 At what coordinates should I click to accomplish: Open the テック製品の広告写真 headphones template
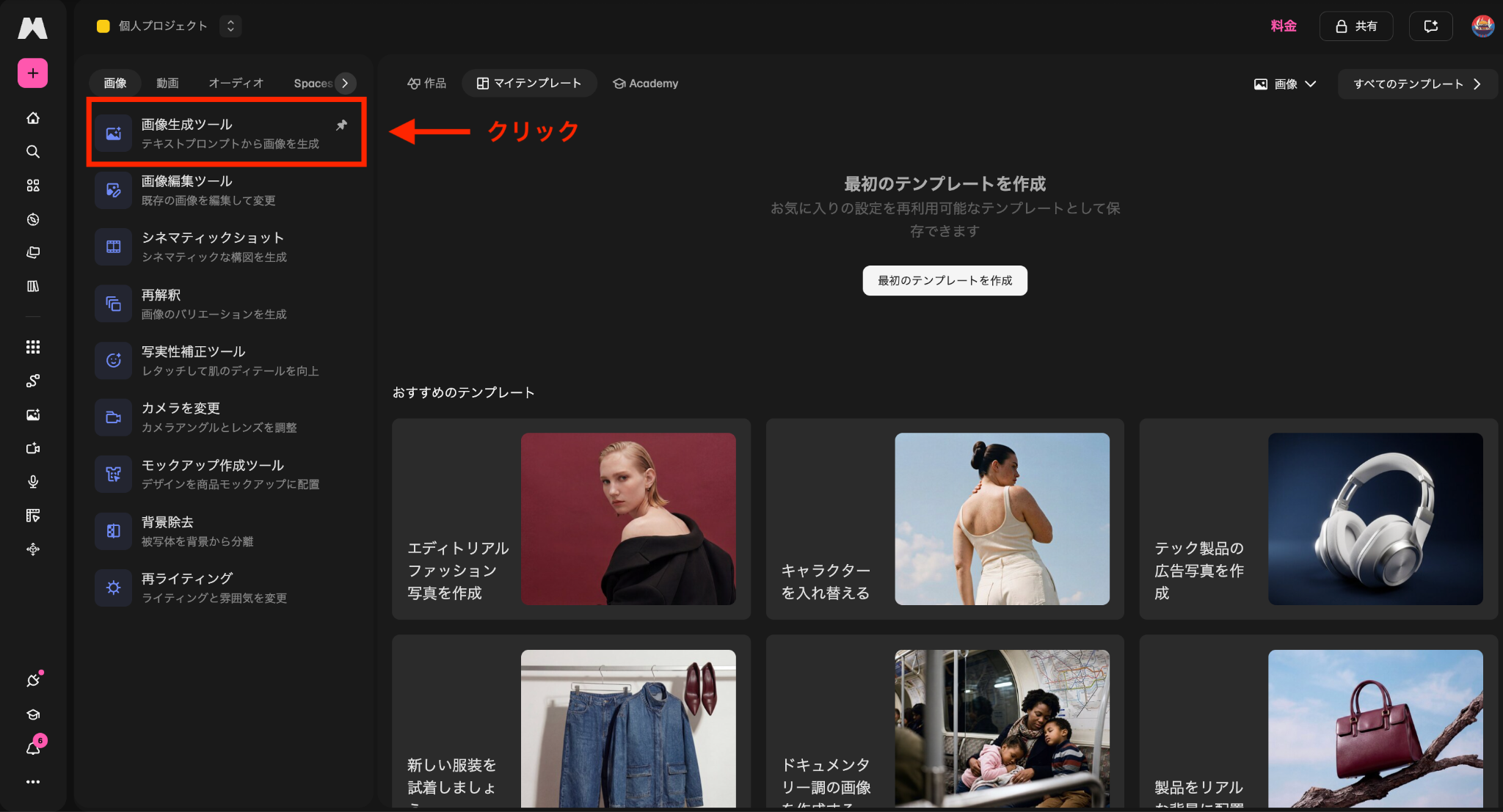[1318, 519]
